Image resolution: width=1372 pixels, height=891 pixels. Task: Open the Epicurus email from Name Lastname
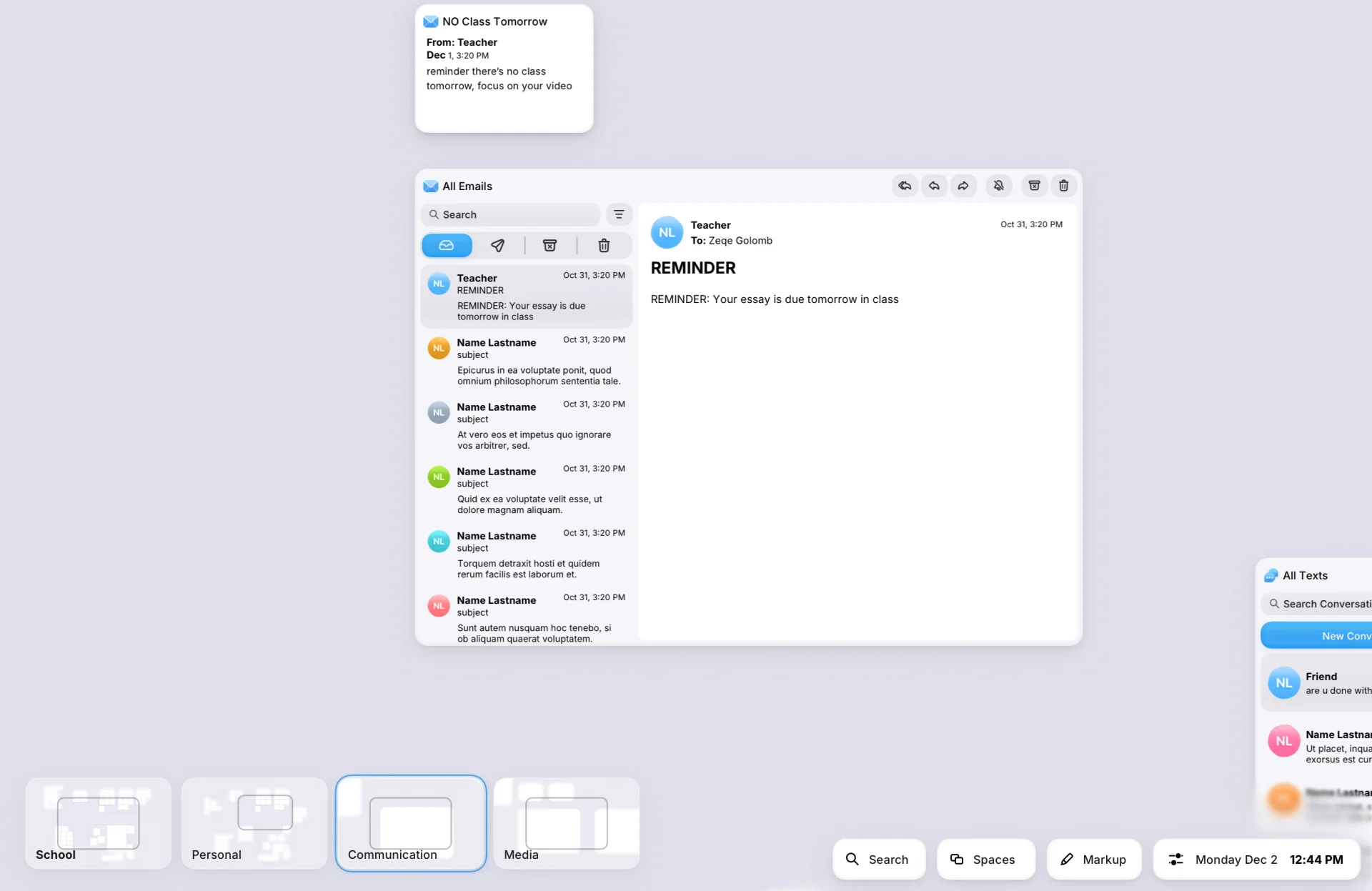click(x=527, y=361)
